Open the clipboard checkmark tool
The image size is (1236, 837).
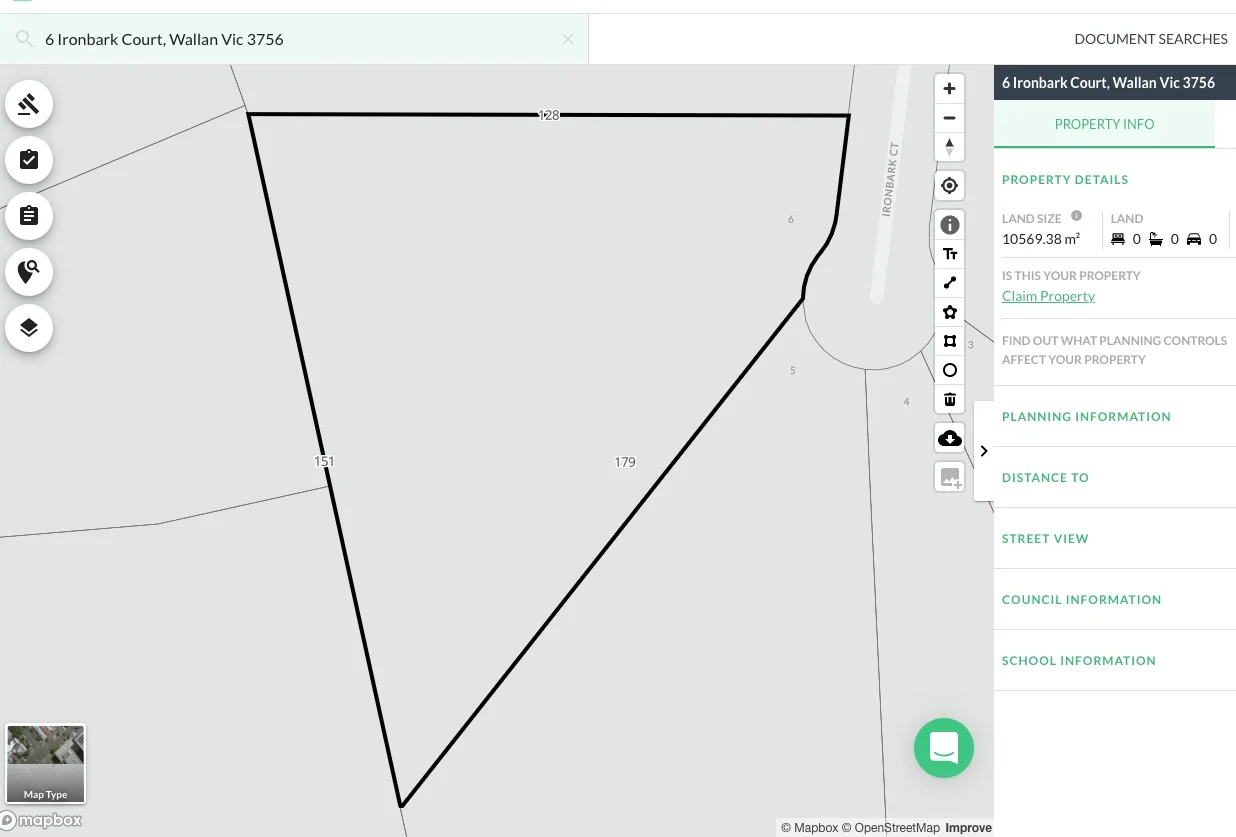29,160
